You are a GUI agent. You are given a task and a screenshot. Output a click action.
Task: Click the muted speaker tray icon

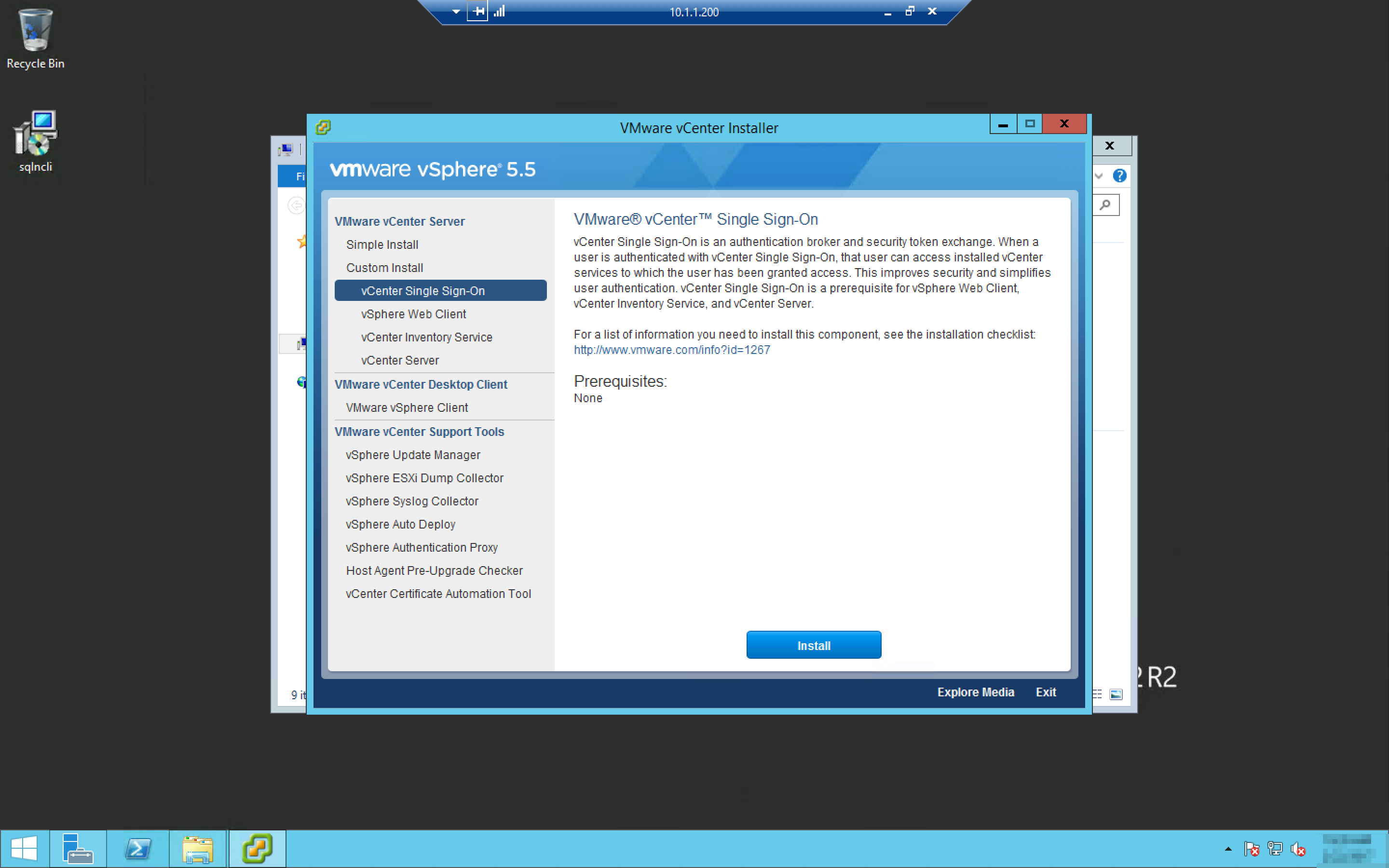tap(1298, 849)
